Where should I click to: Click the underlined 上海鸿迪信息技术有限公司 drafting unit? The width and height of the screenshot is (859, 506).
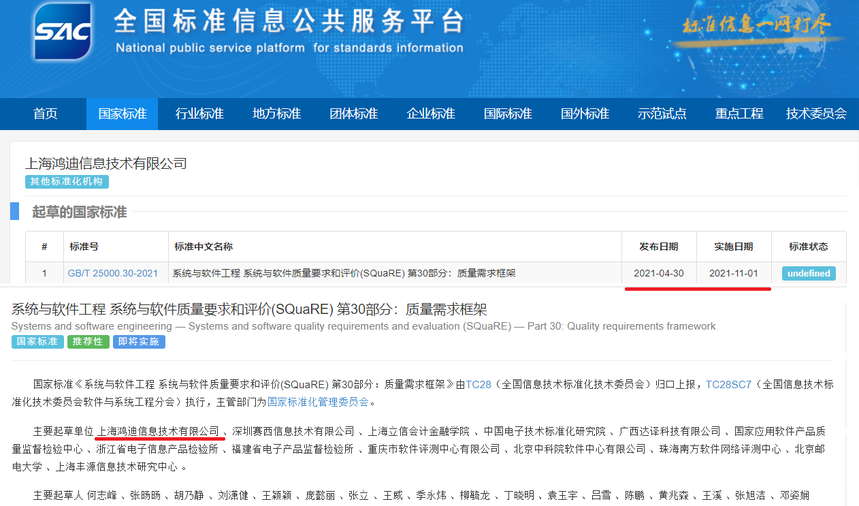point(158,432)
